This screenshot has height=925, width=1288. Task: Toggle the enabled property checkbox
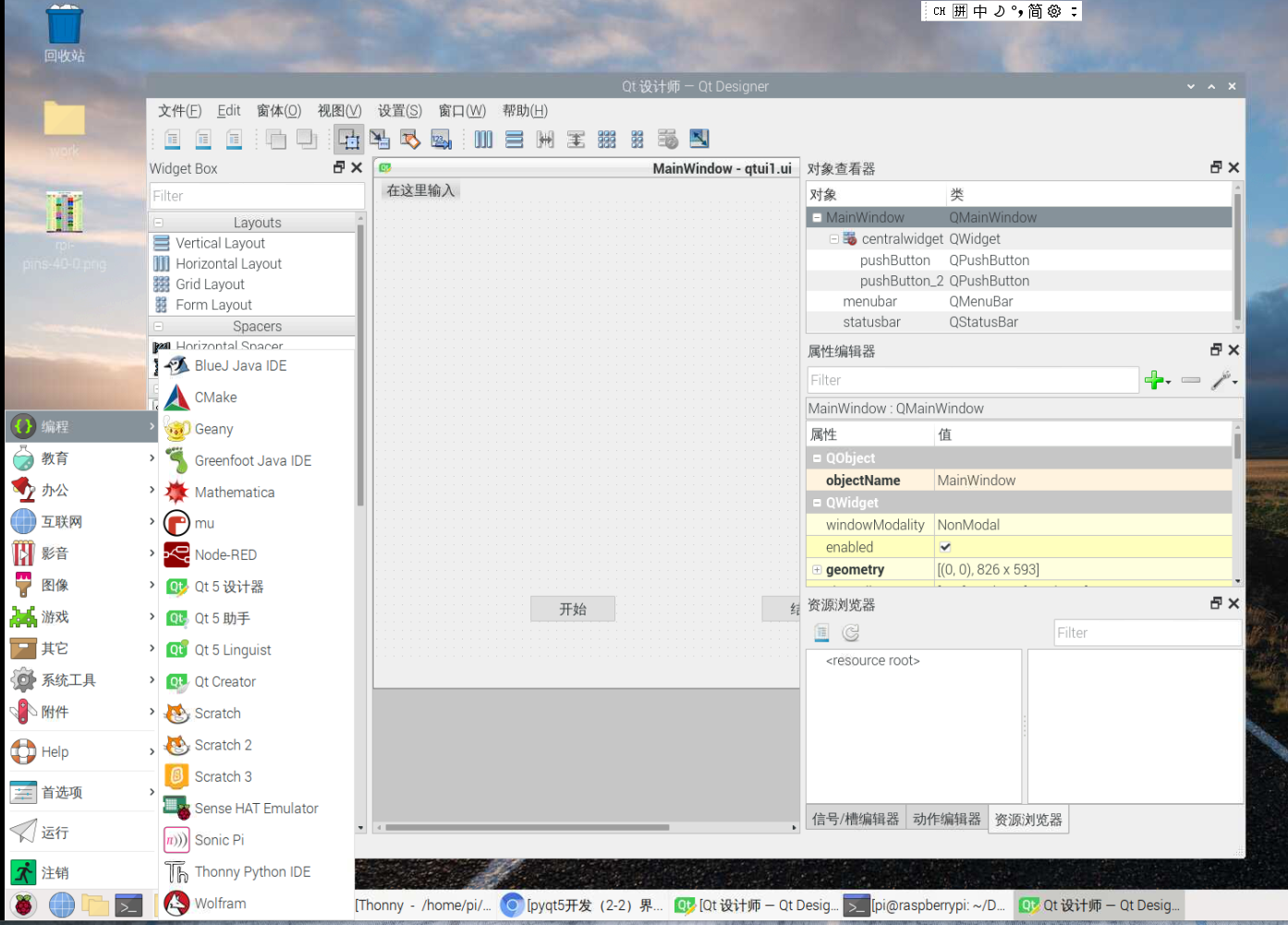[x=945, y=547]
